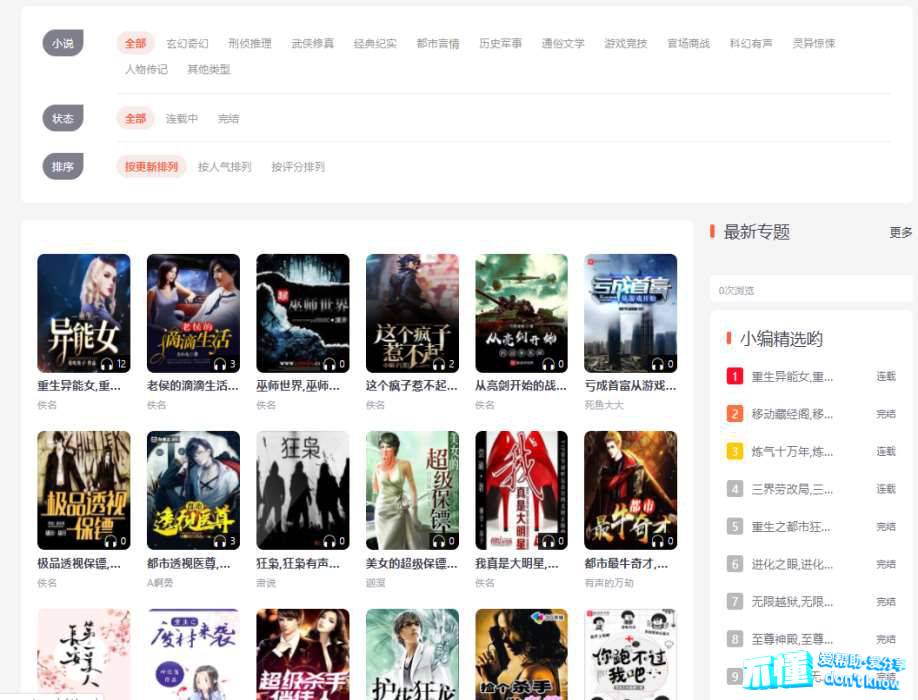Click headphone icon on 亏成首富 cover

[658, 364]
